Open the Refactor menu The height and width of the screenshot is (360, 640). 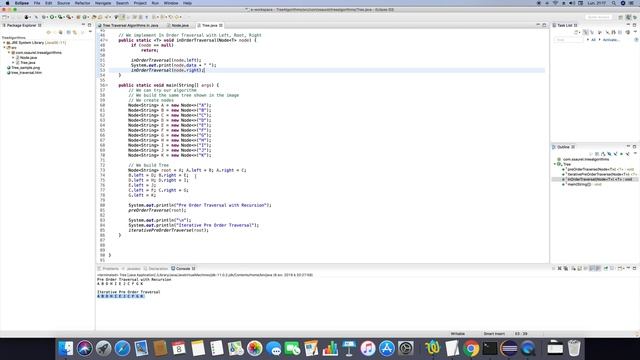pos(82,3)
